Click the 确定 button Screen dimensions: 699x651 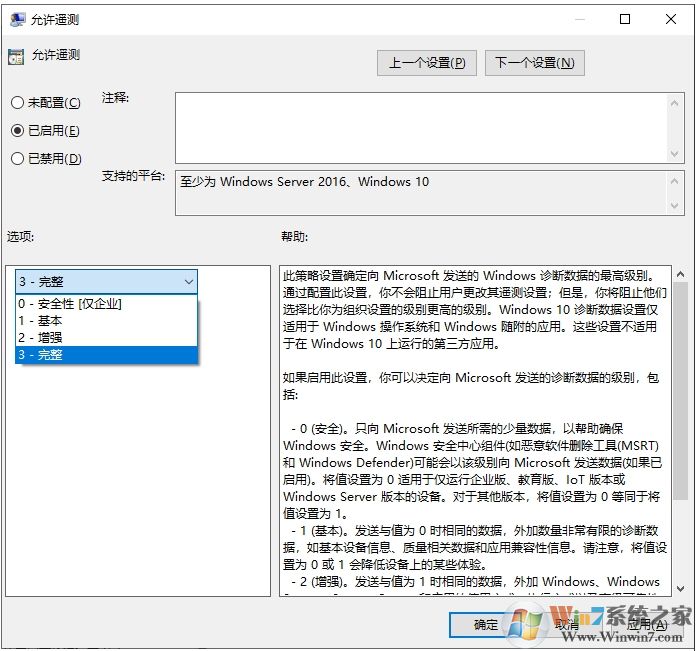486,625
